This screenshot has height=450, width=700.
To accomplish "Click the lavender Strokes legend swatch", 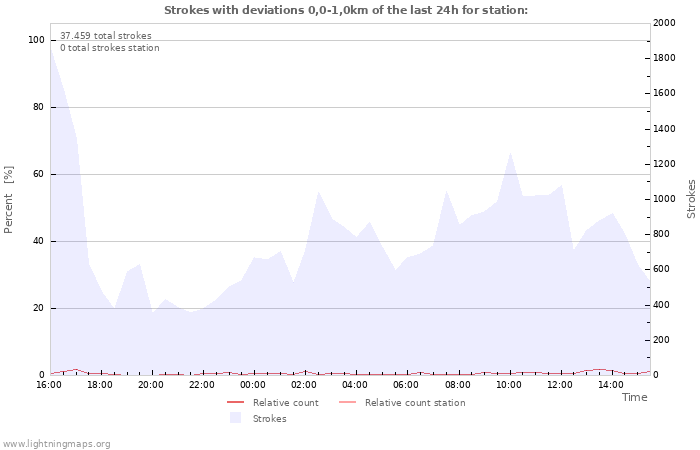I will pos(235,418).
